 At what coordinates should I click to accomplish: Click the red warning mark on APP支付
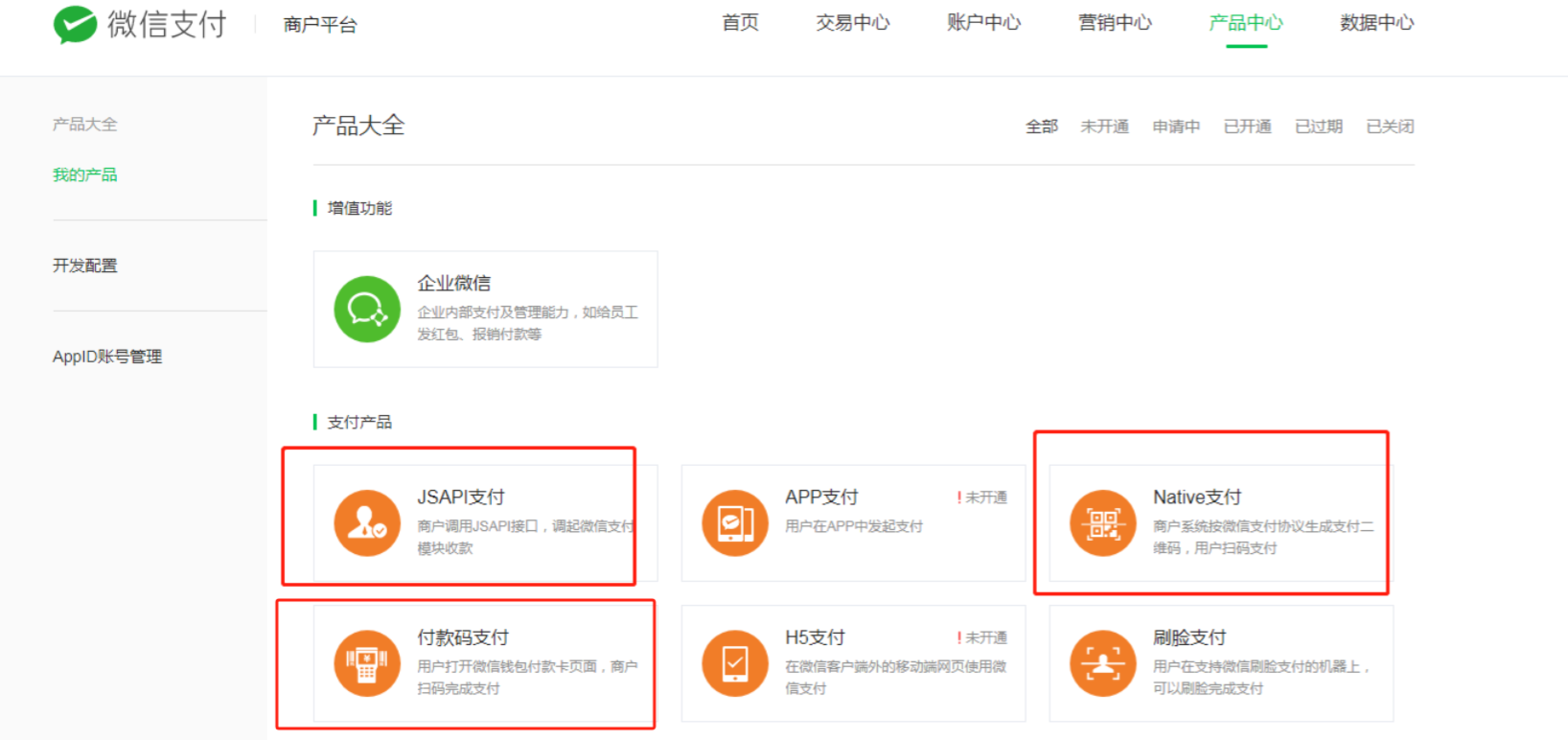[958, 497]
